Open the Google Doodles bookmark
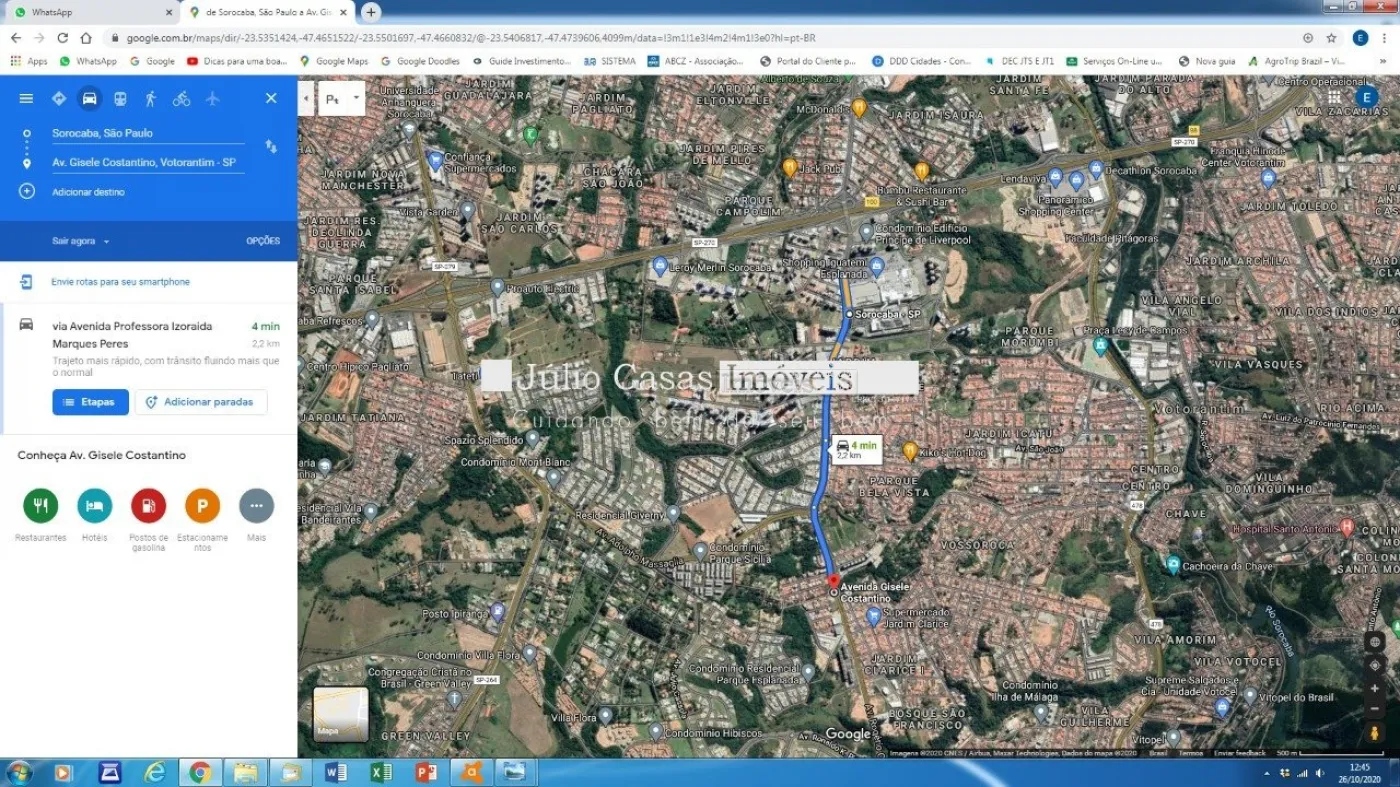Screen dimensions: 1400x787 (x=420, y=61)
